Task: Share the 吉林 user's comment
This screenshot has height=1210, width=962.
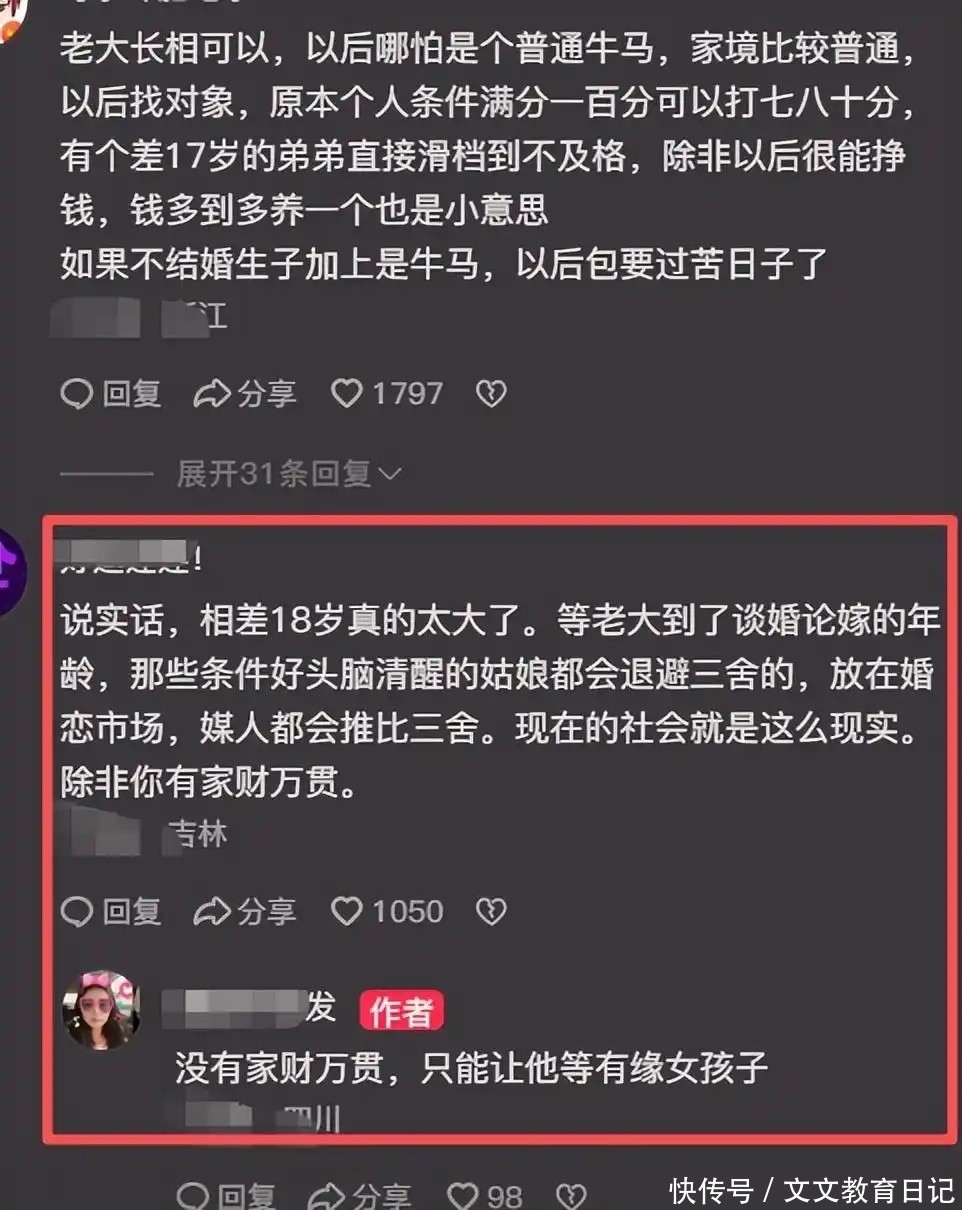Action: pyautogui.click(x=246, y=911)
